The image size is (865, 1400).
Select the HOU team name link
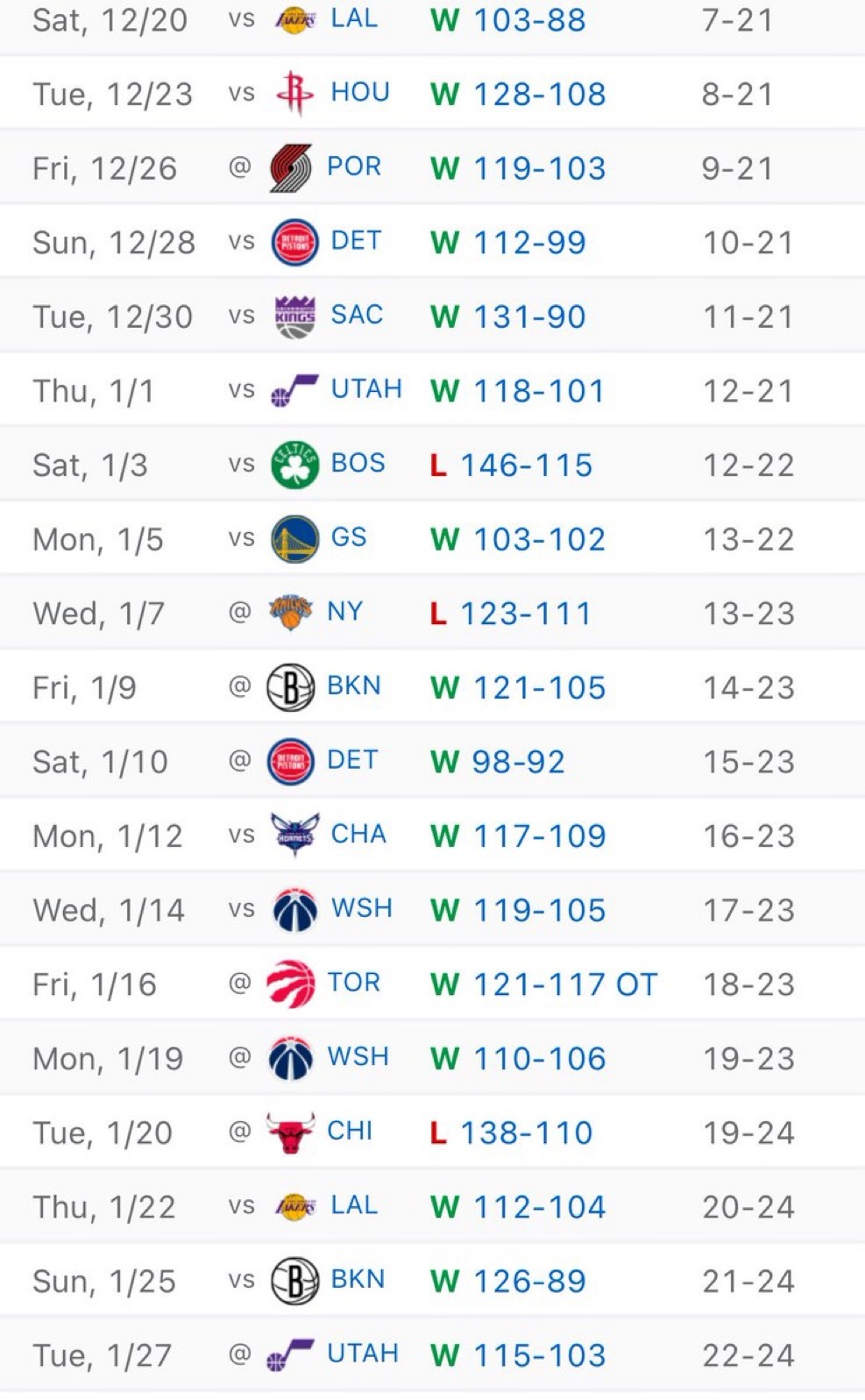click(x=360, y=92)
